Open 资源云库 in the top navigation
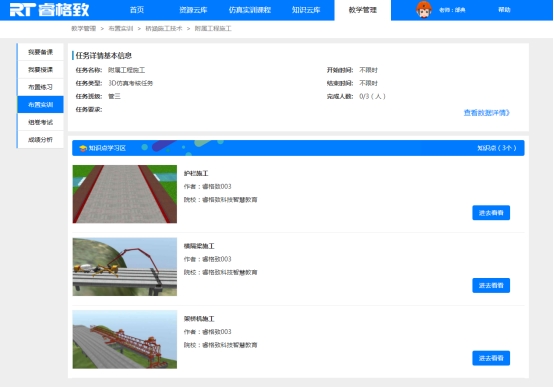Image resolution: width=554 pixels, height=388 pixels. pyautogui.click(x=193, y=10)
